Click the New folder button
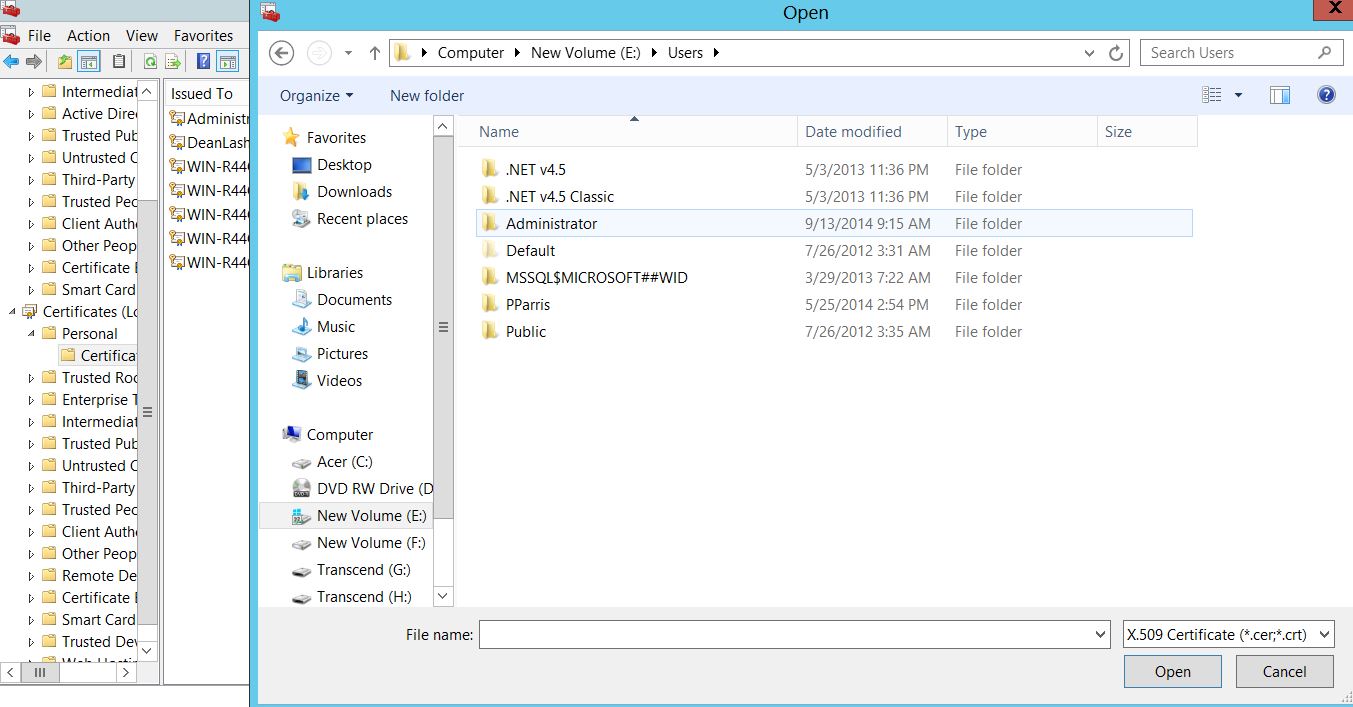The width and height of the screenshot is (1353, 707). coord(427,96)
